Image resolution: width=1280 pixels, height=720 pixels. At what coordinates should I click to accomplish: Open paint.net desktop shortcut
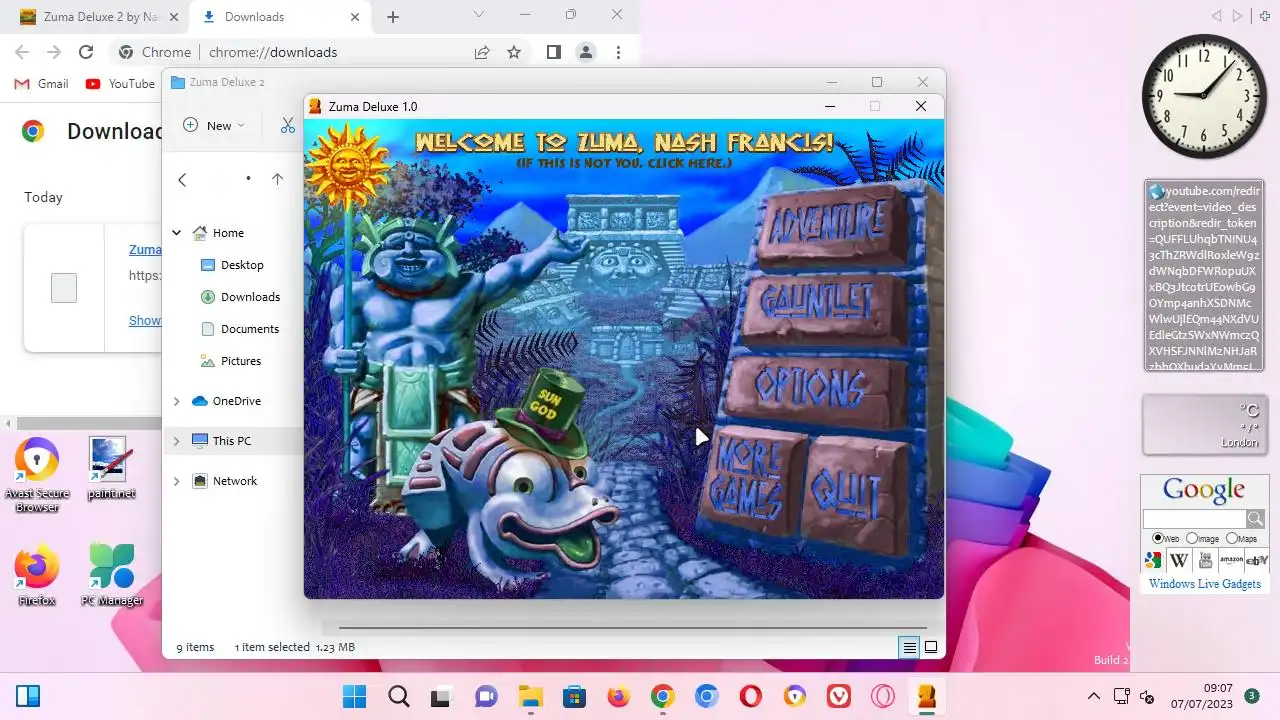point(111,469)
